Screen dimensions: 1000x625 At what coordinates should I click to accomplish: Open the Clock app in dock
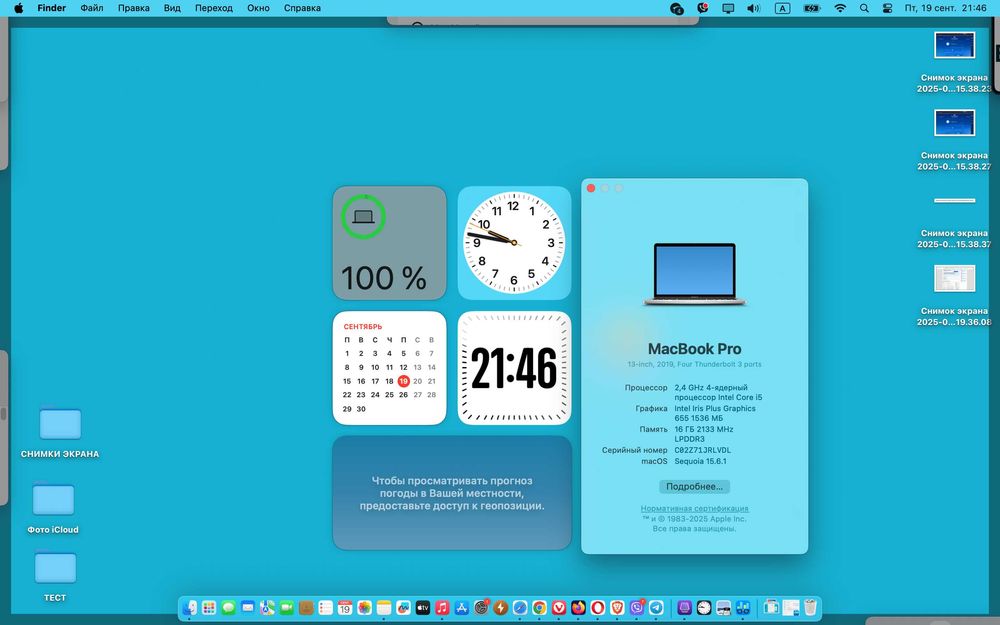click(x=703, y=608)
